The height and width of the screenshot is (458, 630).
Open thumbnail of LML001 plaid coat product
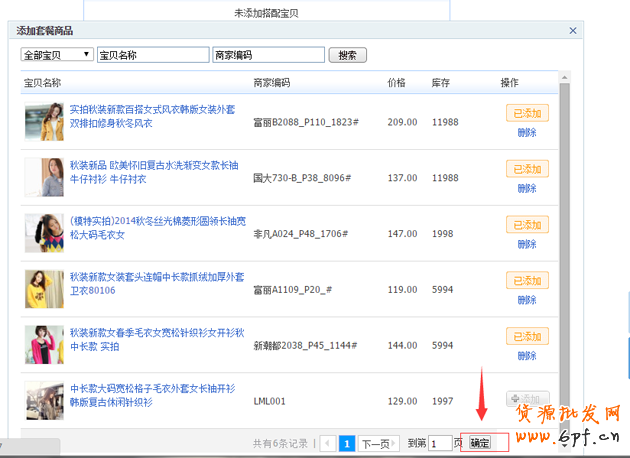[x=45, y=401]
